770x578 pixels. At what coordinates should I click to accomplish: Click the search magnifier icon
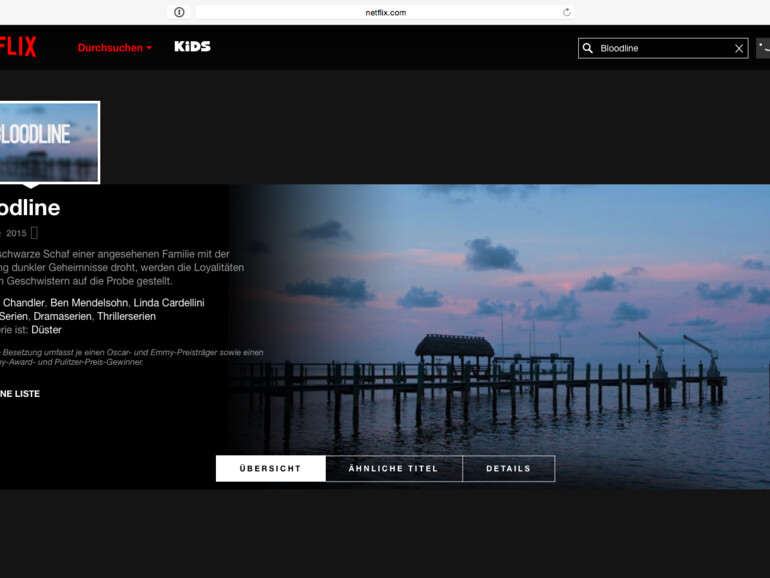pyautogui.click(x=587, y=48)
